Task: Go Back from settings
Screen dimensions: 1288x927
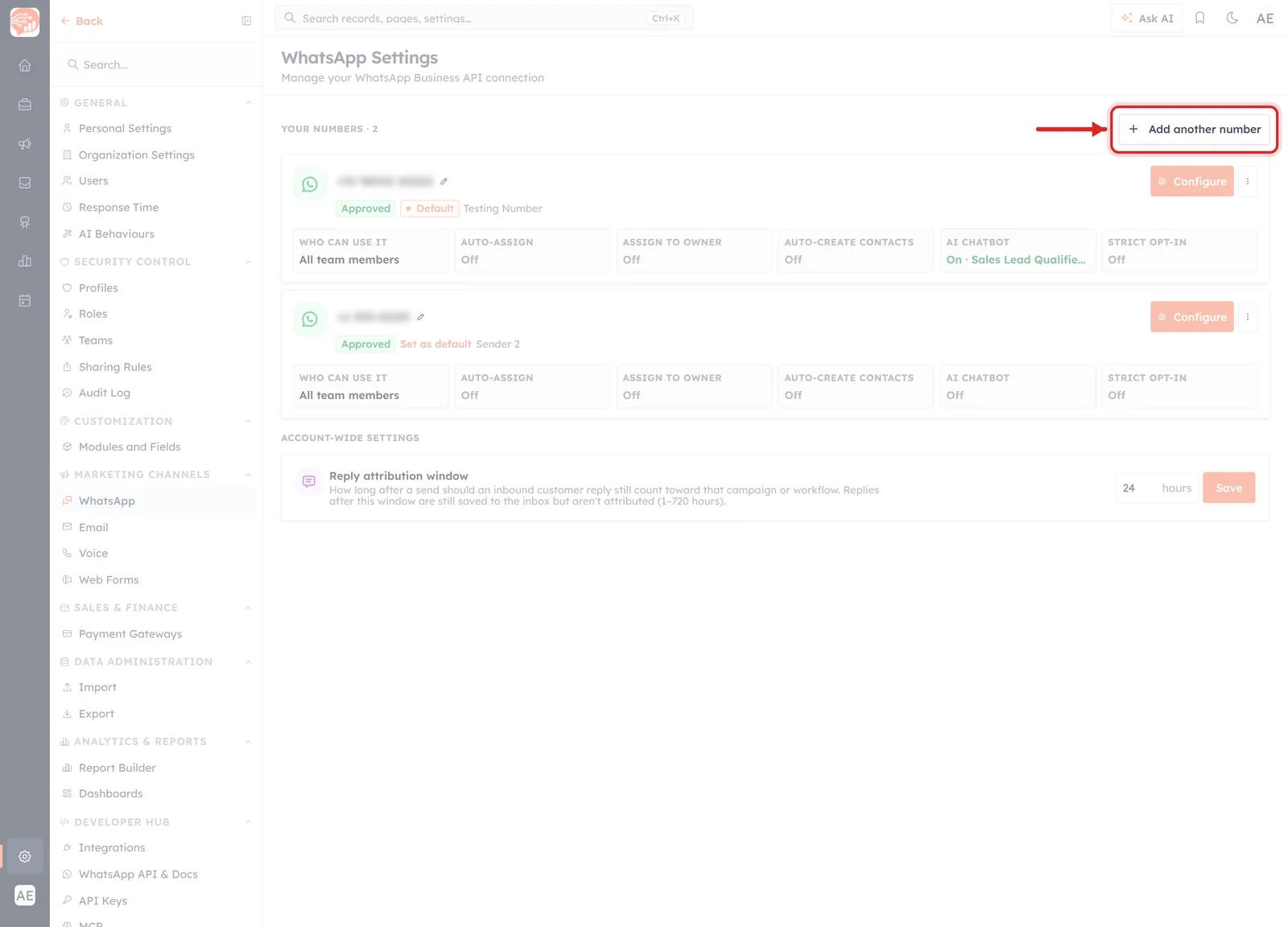Action: coord(82,21)
